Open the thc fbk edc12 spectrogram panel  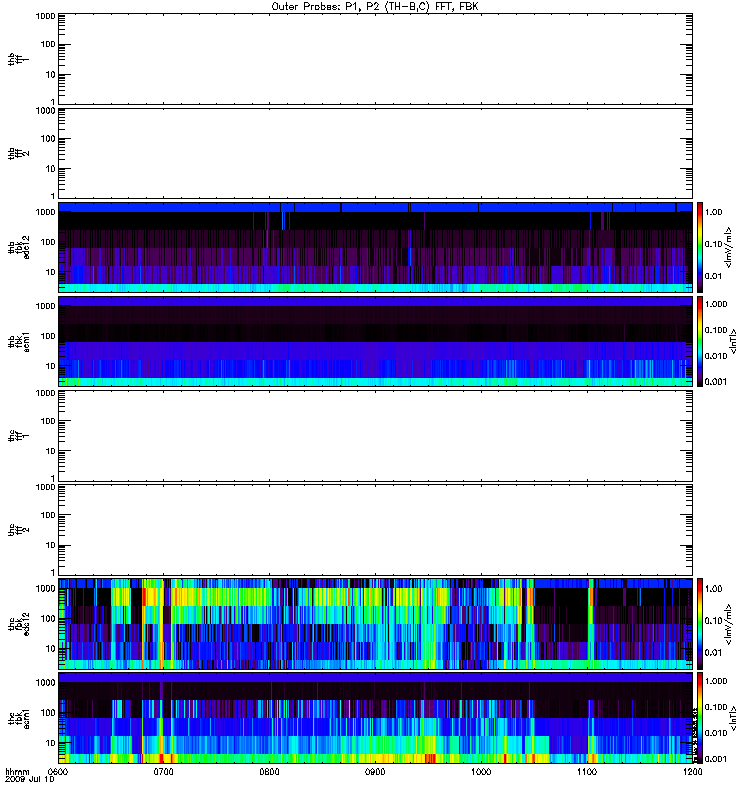coord(375,623)
